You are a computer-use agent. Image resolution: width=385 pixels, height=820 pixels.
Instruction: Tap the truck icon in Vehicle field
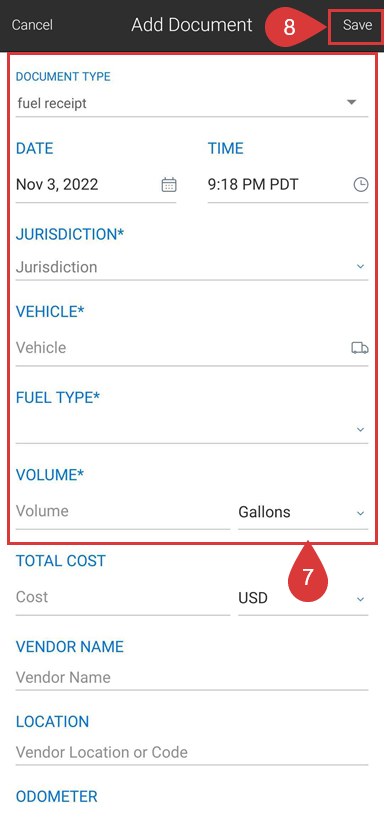pyautogui.click(x=359, y=348)
